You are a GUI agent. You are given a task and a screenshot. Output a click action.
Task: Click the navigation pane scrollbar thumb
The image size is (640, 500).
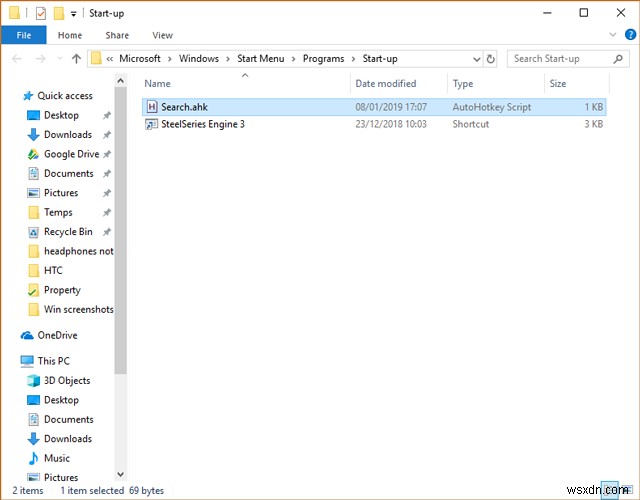tap(120, 231)
